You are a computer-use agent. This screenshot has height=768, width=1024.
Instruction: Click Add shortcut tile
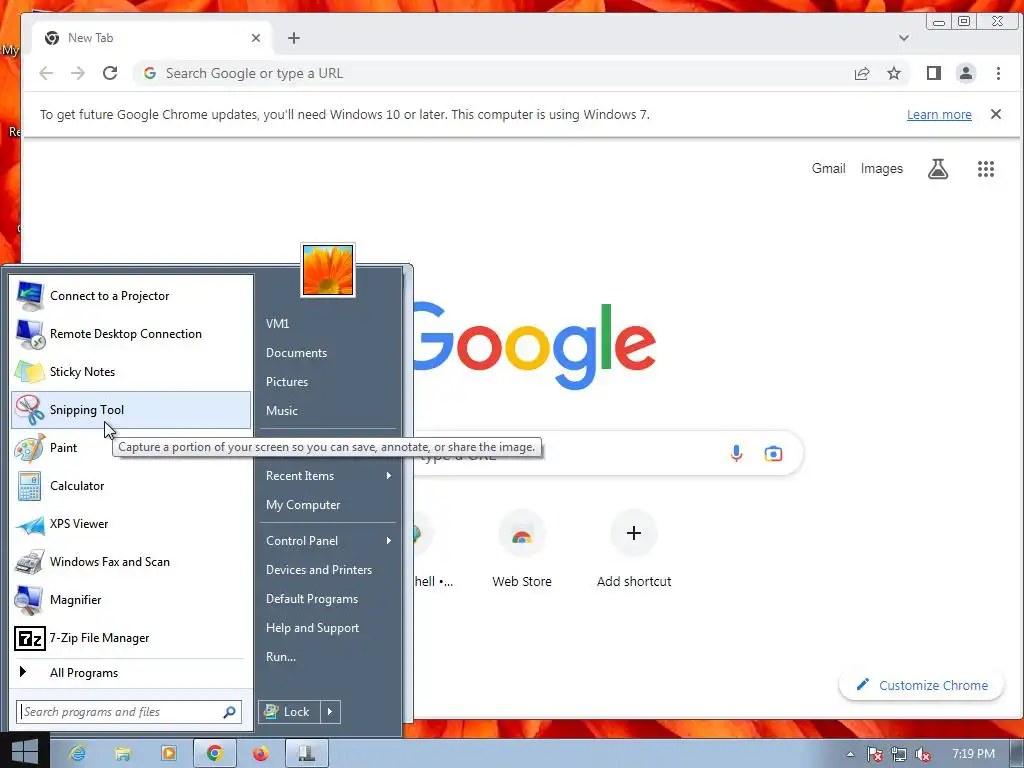[633, 549]
